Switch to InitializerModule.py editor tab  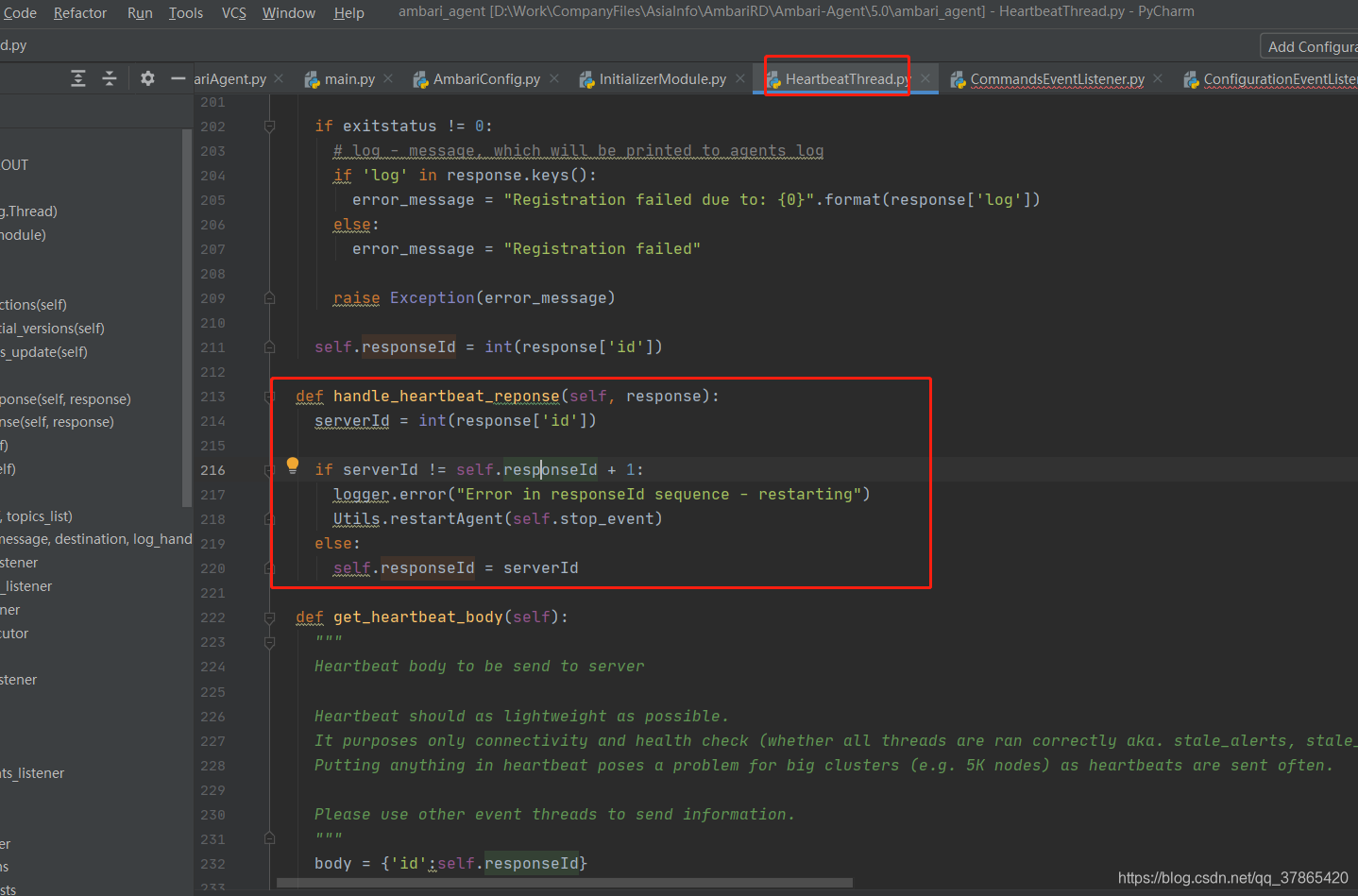point(663,79)
